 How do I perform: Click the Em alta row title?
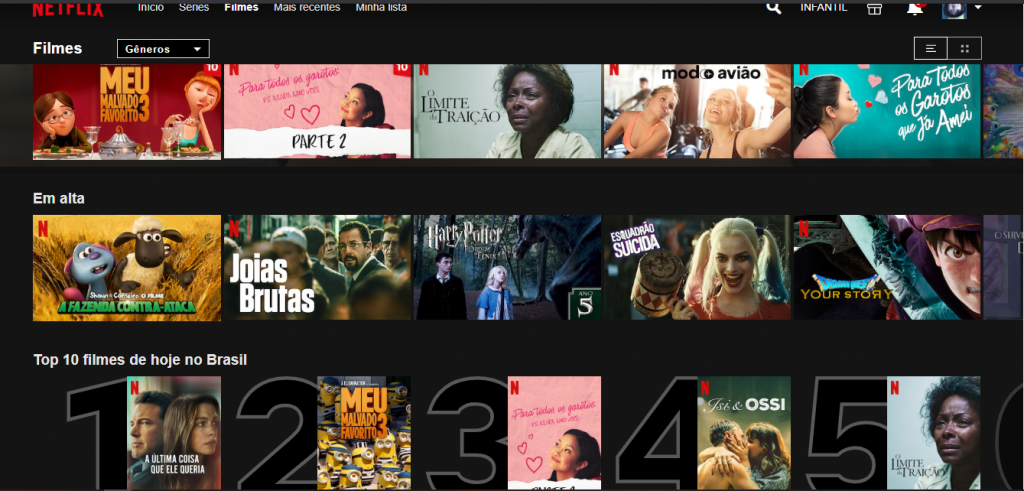[59, 198]
